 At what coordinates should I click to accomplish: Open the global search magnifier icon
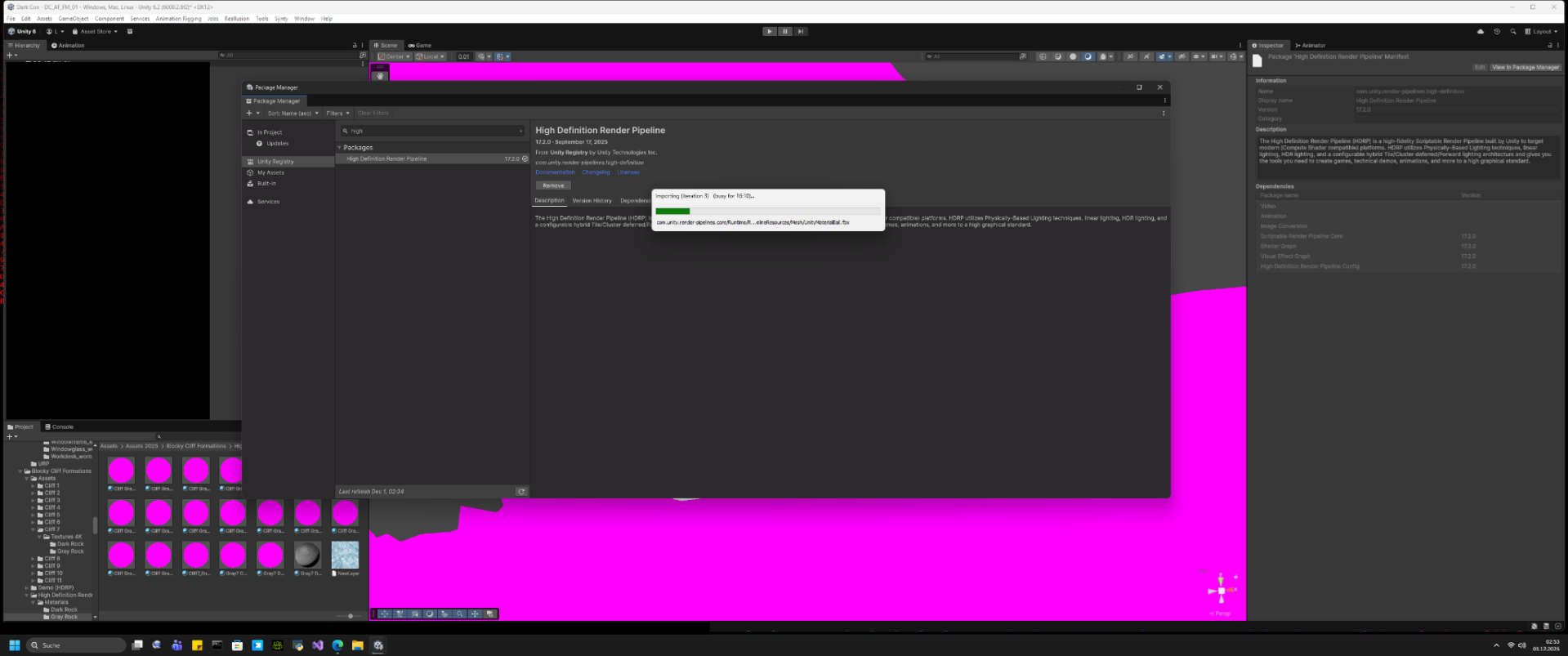pos(1513,31)
